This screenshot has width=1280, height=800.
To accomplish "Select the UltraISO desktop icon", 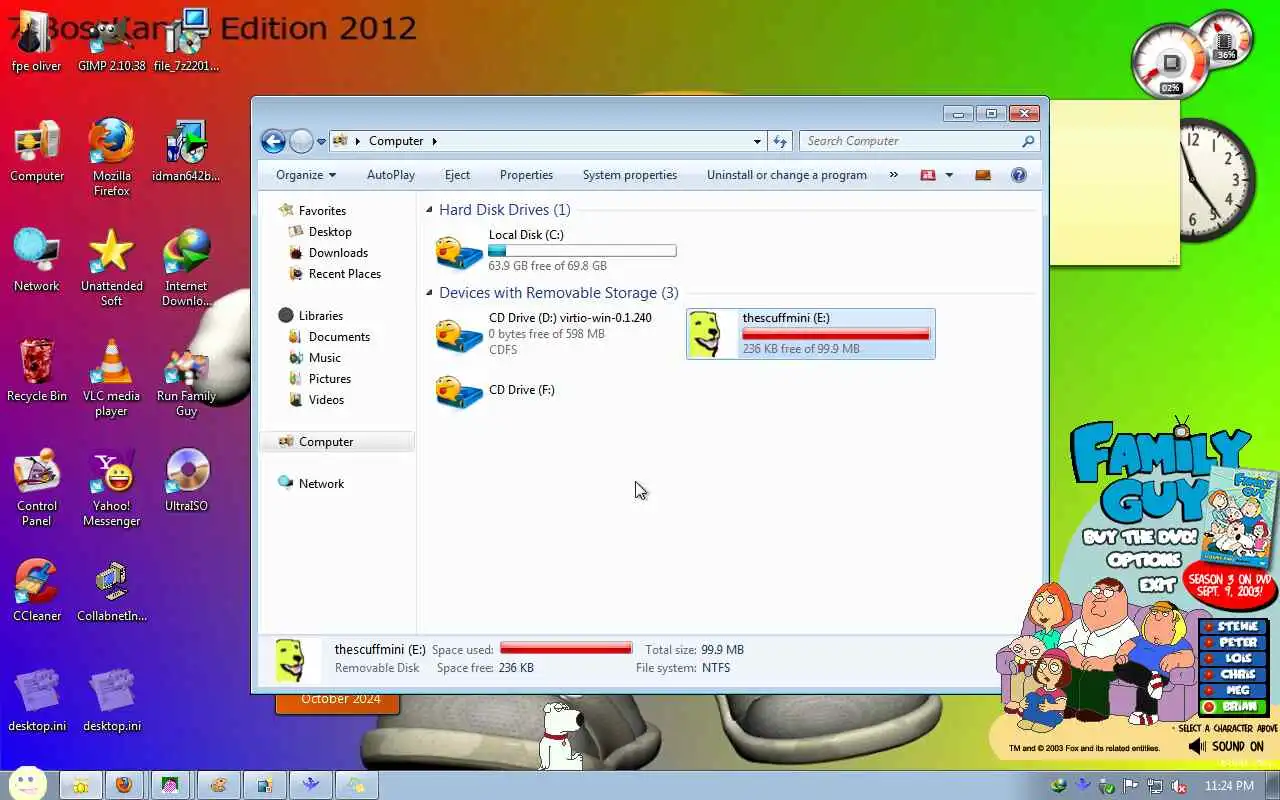I will click(x=187, y=482).
